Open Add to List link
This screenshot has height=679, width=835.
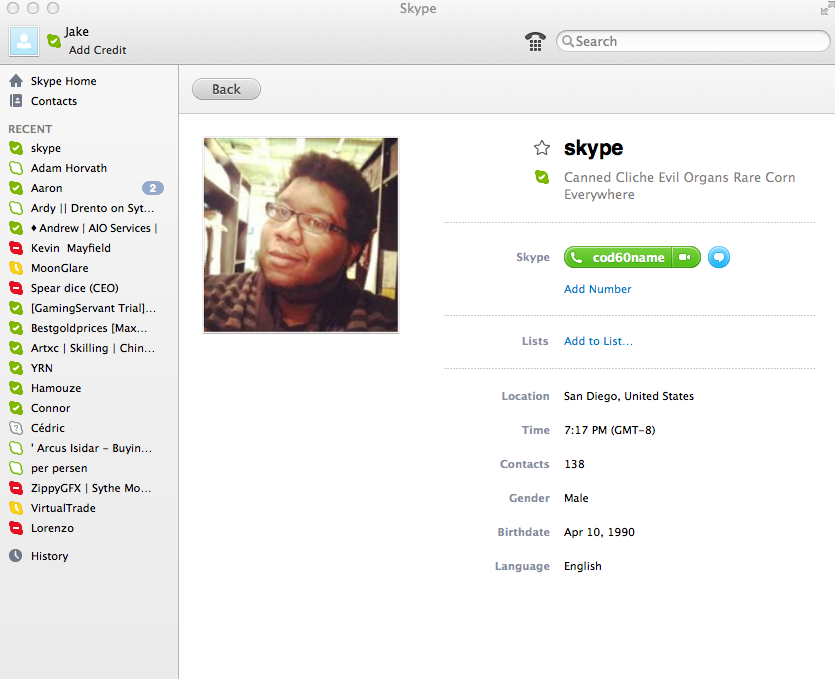click(598, 341)
